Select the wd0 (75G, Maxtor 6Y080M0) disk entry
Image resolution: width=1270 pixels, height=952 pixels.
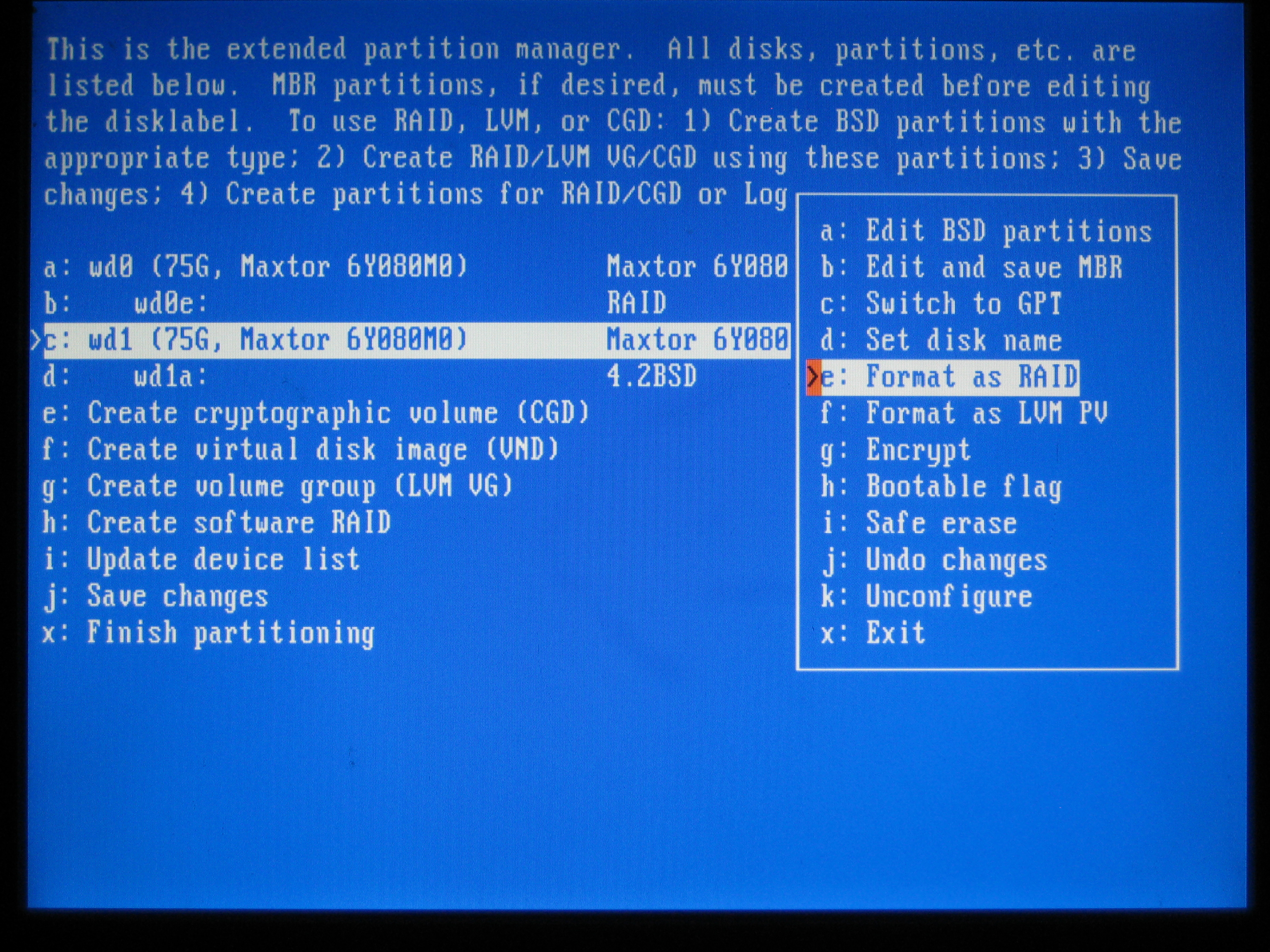pos(416,267)
